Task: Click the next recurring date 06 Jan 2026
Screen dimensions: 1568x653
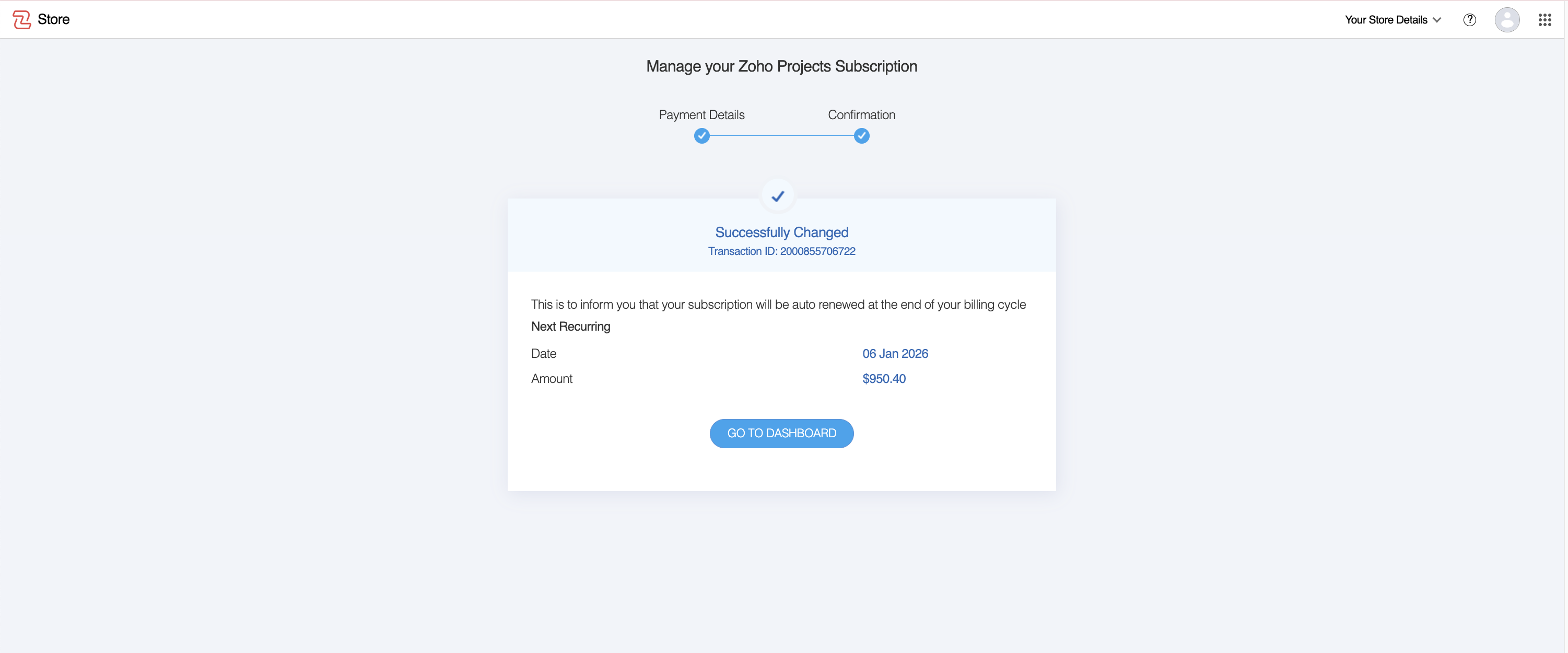Action: (895, 353)
